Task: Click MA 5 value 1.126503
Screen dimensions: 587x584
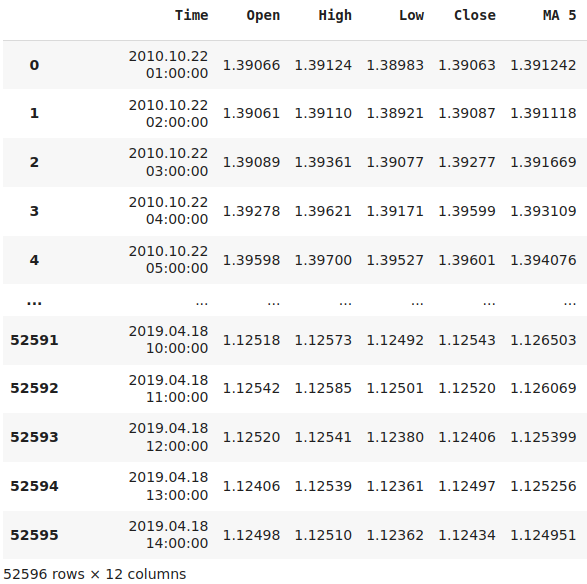Action: pos(544,340)
